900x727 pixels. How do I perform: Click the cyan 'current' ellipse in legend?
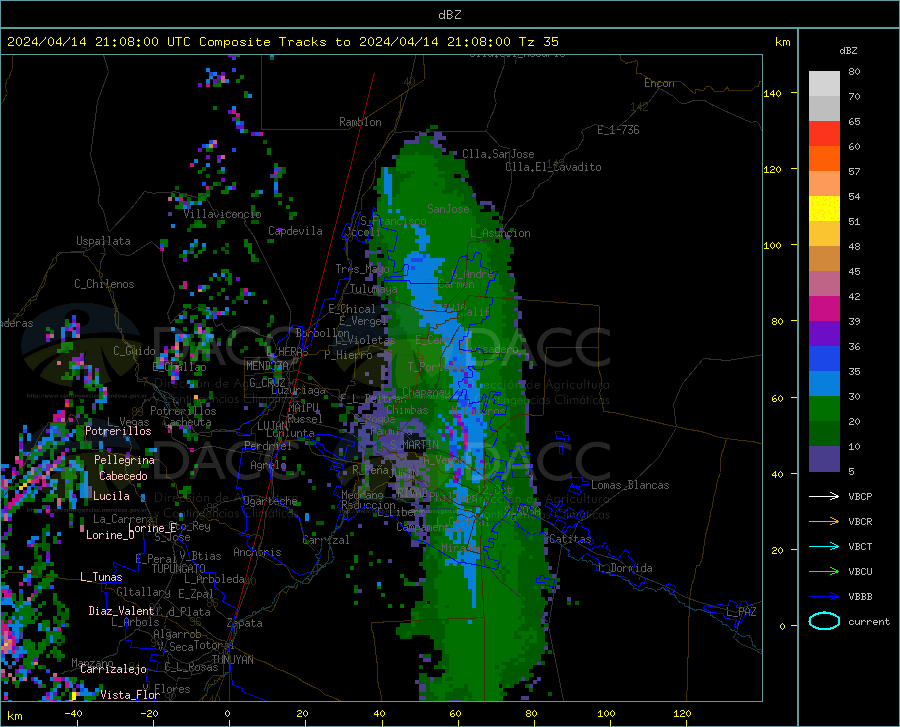click(x=824, y=621)
